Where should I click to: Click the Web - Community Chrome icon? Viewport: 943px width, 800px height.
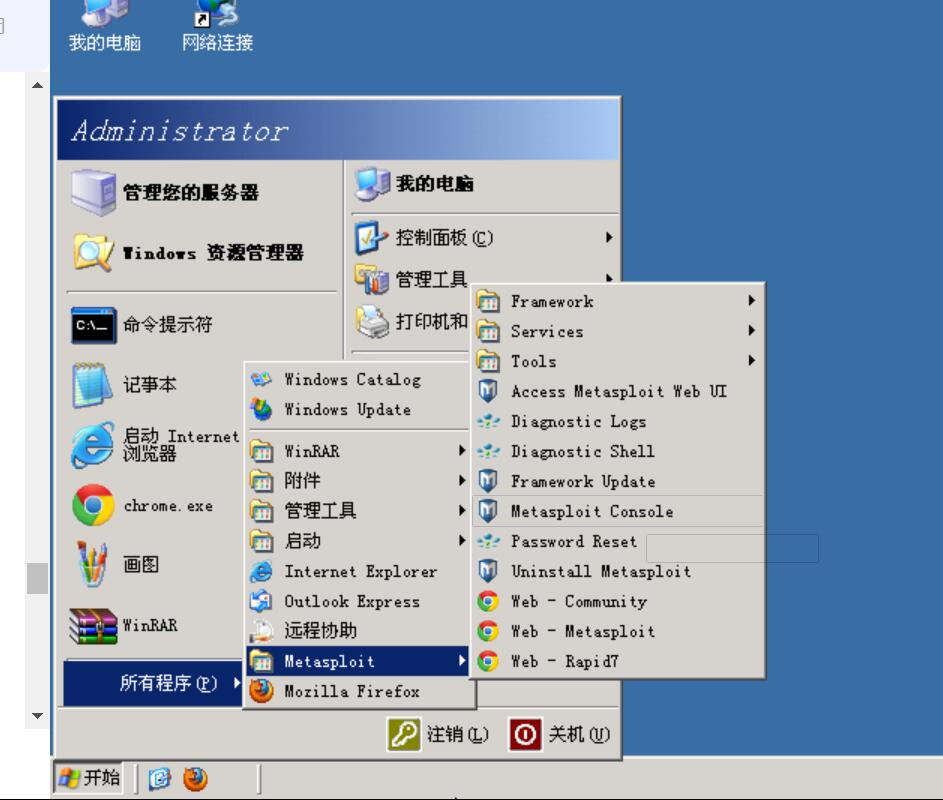click(x=488, y=601)
